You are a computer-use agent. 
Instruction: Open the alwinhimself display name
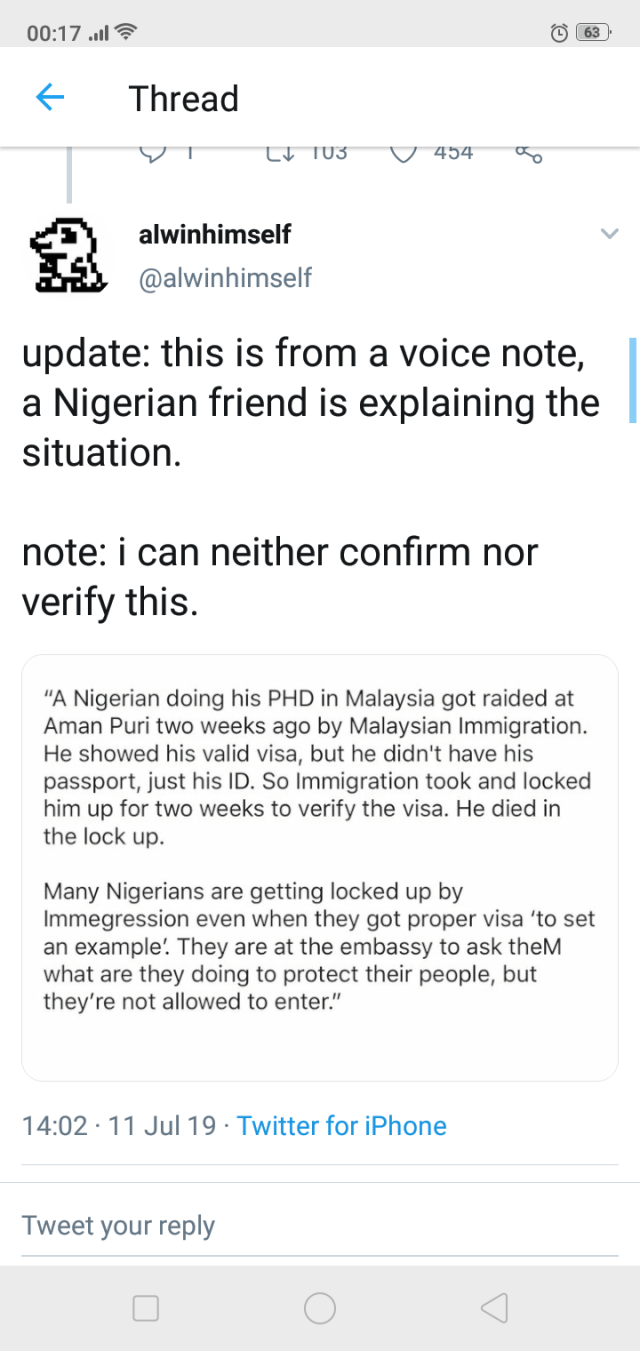215,235
